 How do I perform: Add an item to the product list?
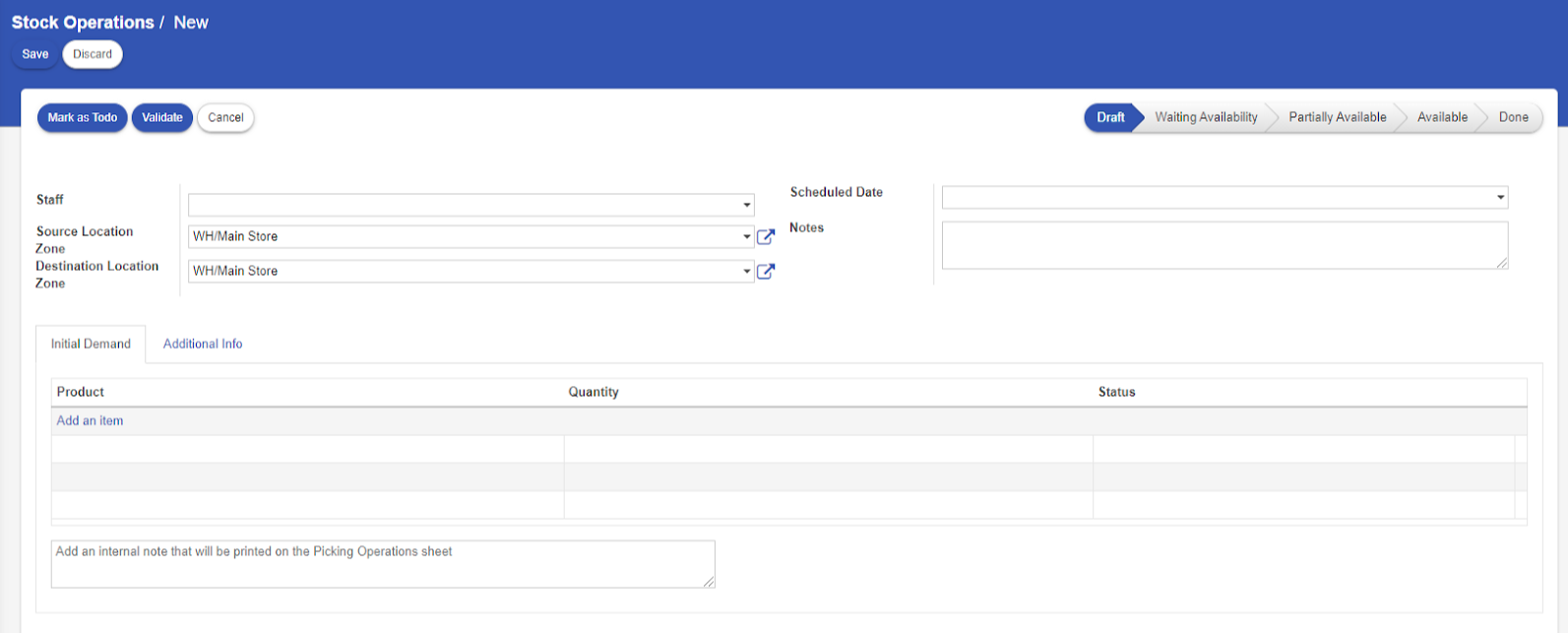[90, 420]
